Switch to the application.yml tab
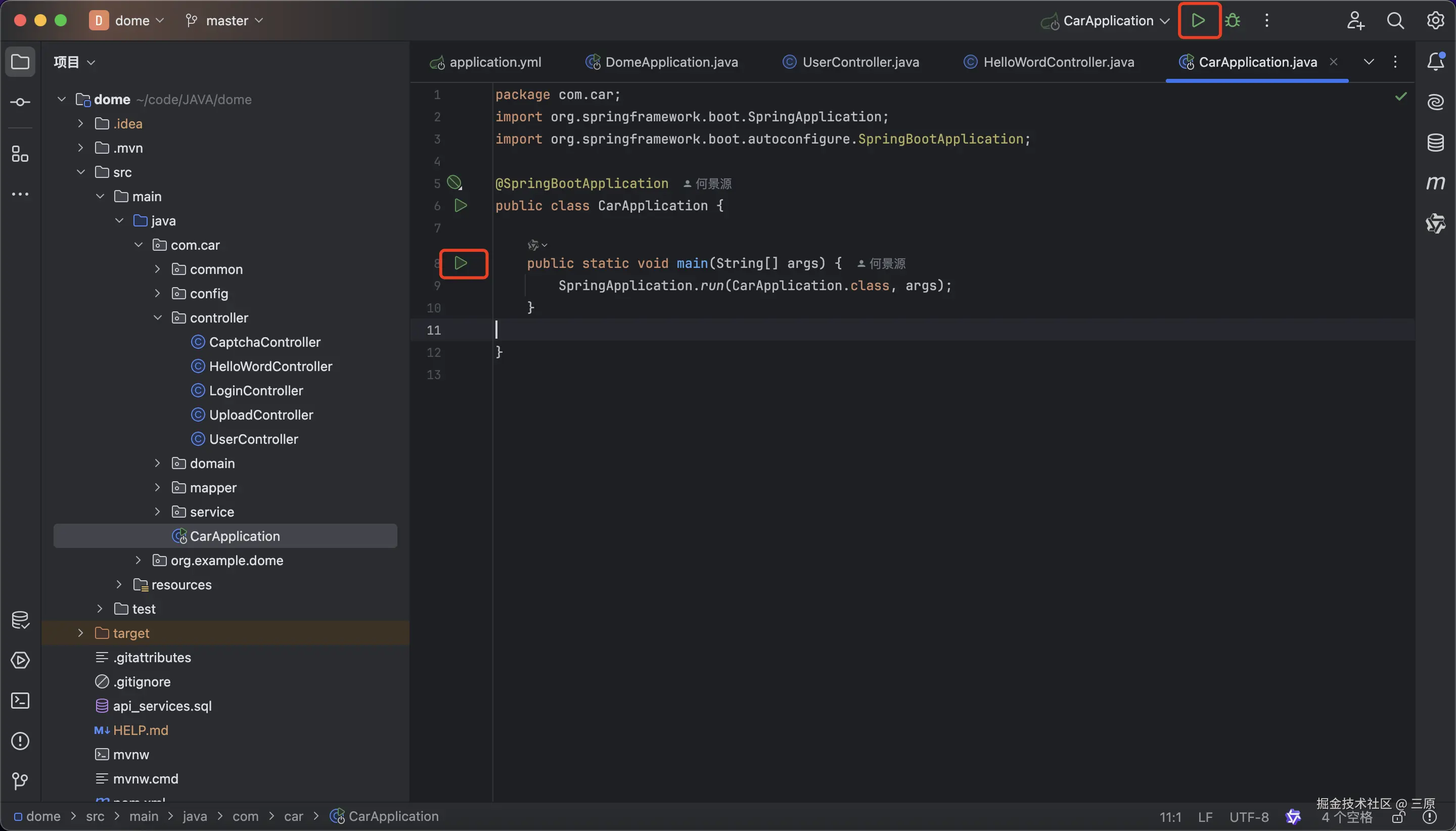Viewport: 1456px width, 831px height. click(494, 62)
